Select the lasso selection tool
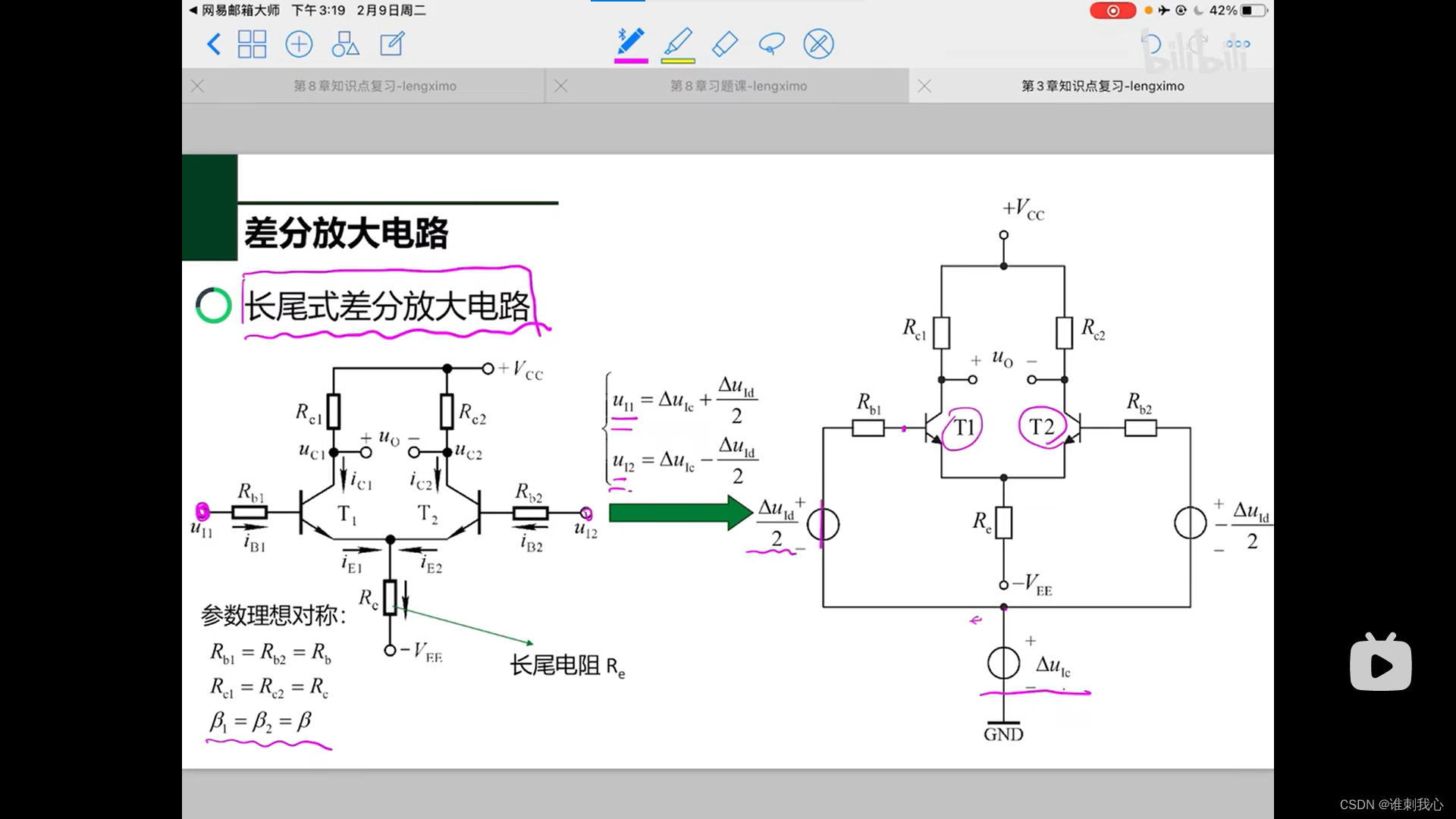 771,44
